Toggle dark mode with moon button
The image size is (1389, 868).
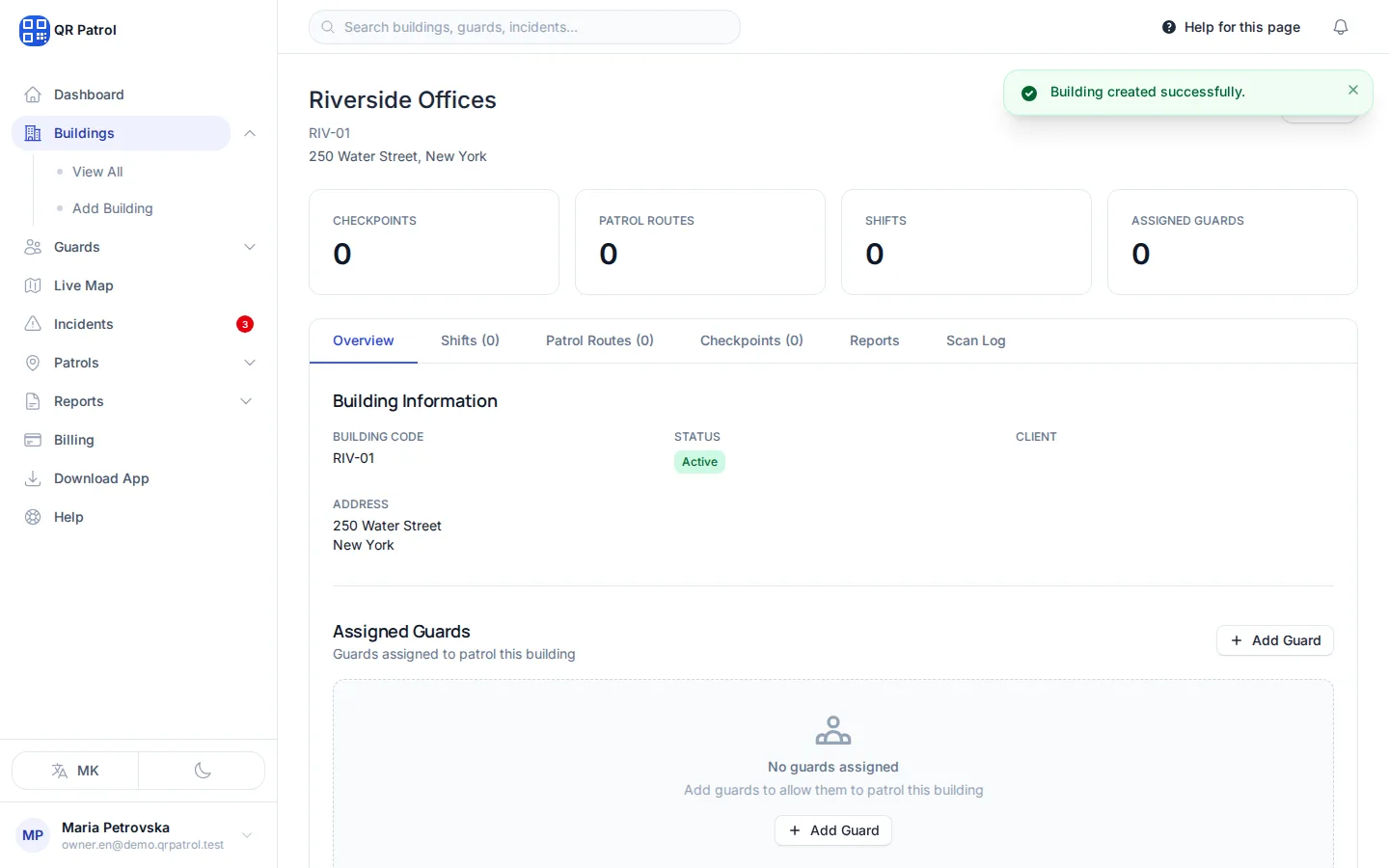(x=203, y=771)
